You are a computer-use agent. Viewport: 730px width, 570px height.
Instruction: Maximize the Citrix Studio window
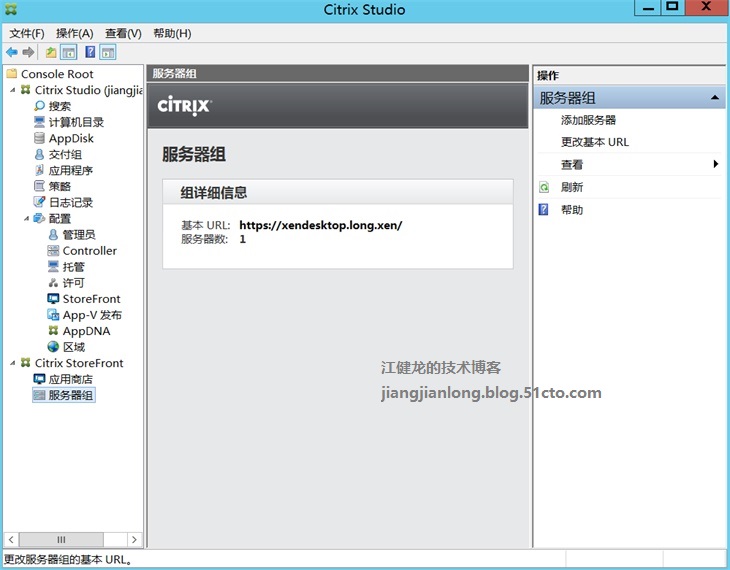(672, 7)
